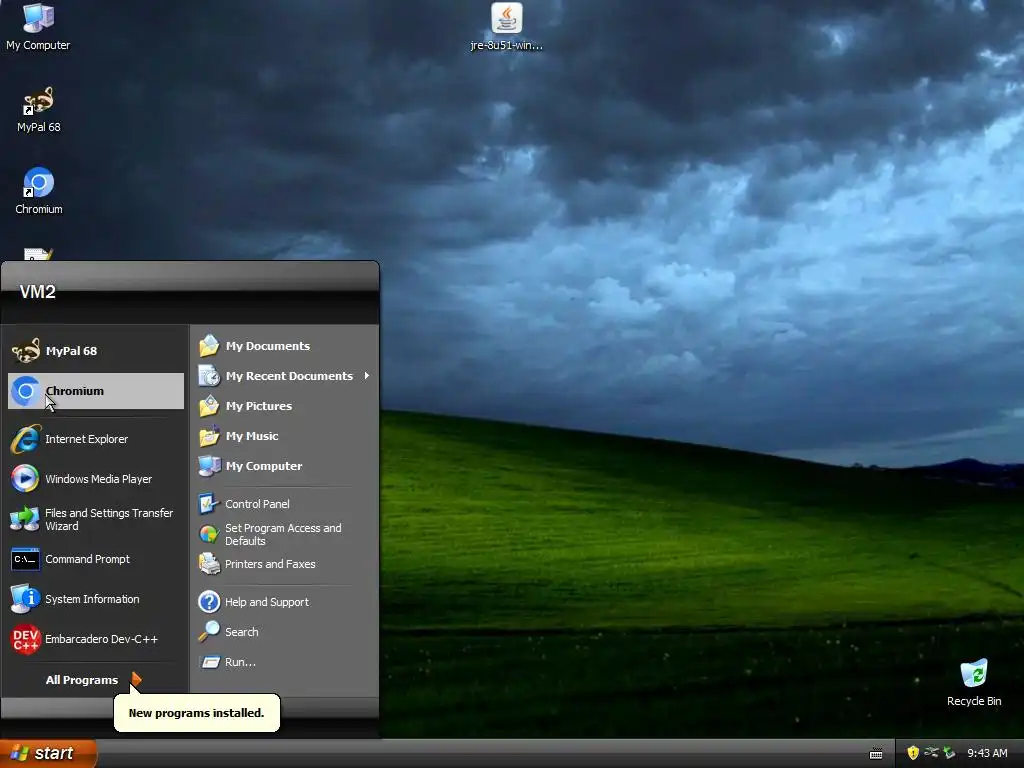
Task: Click Windows Media Player icon
Action: 25,479
